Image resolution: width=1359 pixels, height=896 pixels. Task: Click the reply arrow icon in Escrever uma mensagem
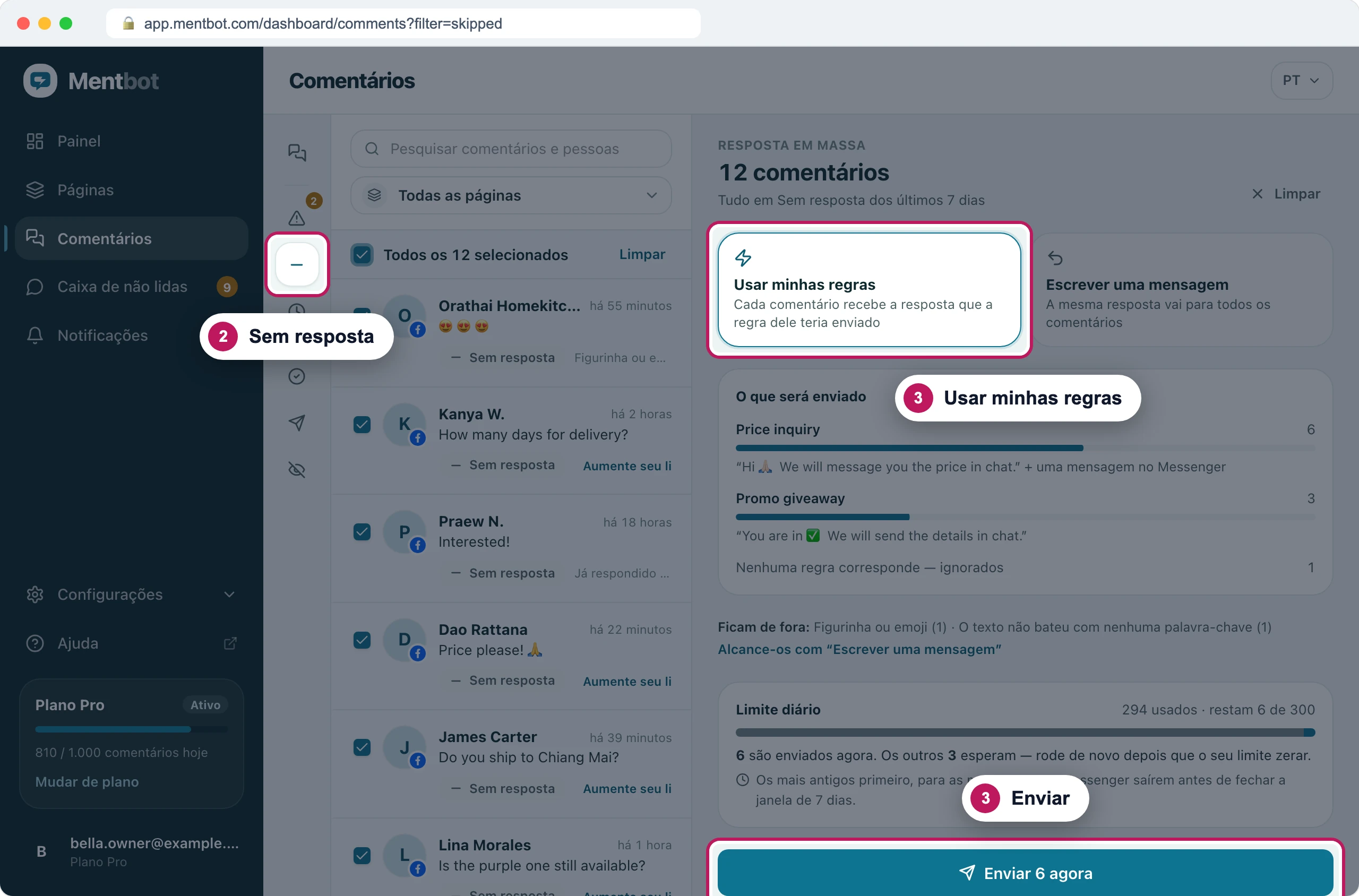(1055, 259)
